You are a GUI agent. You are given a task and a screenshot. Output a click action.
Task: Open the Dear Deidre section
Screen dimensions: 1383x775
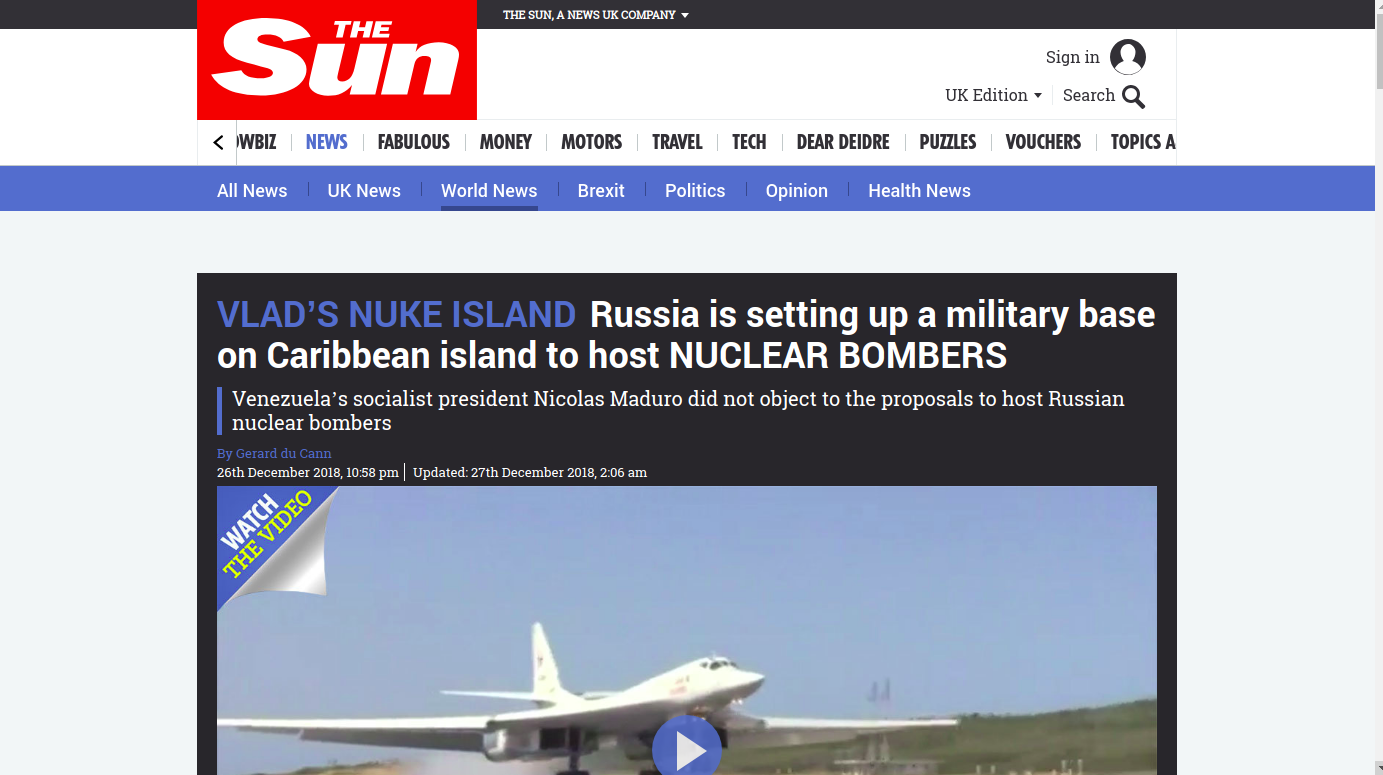(x=843, y=142)
